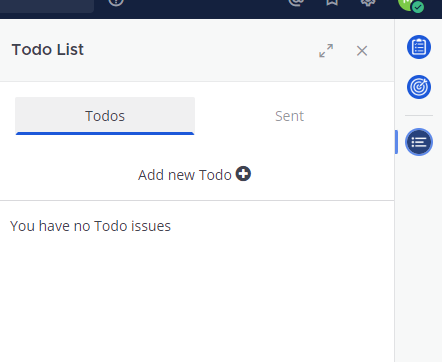Click the divider line in the app bar
Image resolution: width=442 pixels, height=362 pixels.
pos(419,115)
